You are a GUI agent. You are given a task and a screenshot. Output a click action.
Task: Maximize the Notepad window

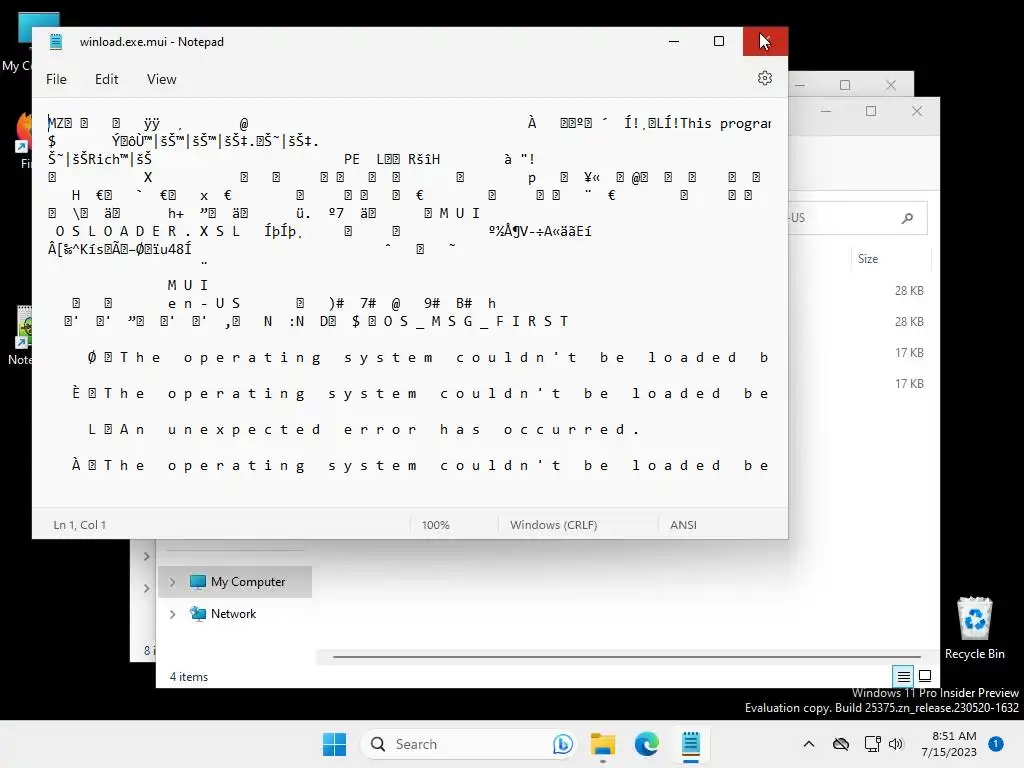(719, 41)
